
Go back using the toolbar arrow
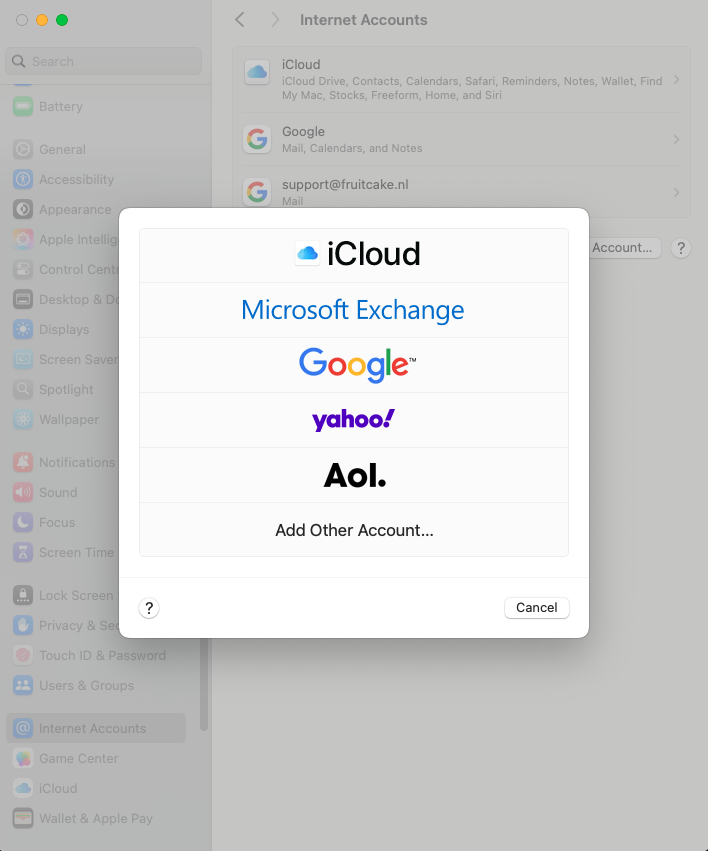pos(240,20)
